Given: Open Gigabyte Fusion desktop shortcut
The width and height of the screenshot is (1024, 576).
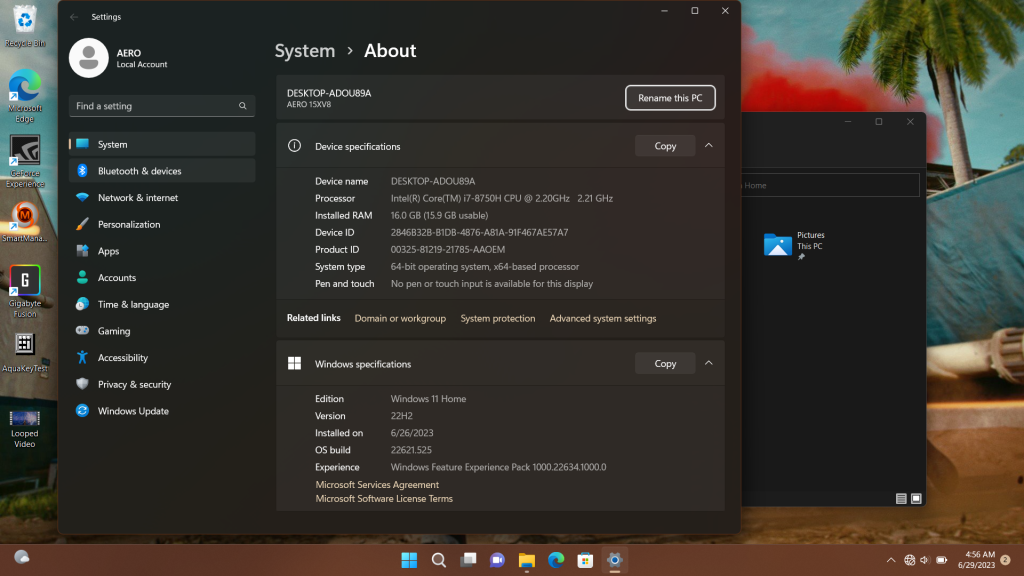Looking at the screenshot, I should (x=25, y=291).
